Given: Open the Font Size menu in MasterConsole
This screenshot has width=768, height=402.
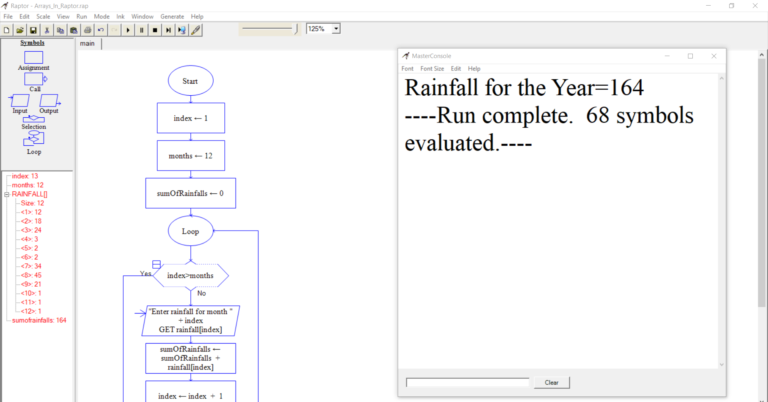Looking at the screenshot, I should click(x=431, y=68).
